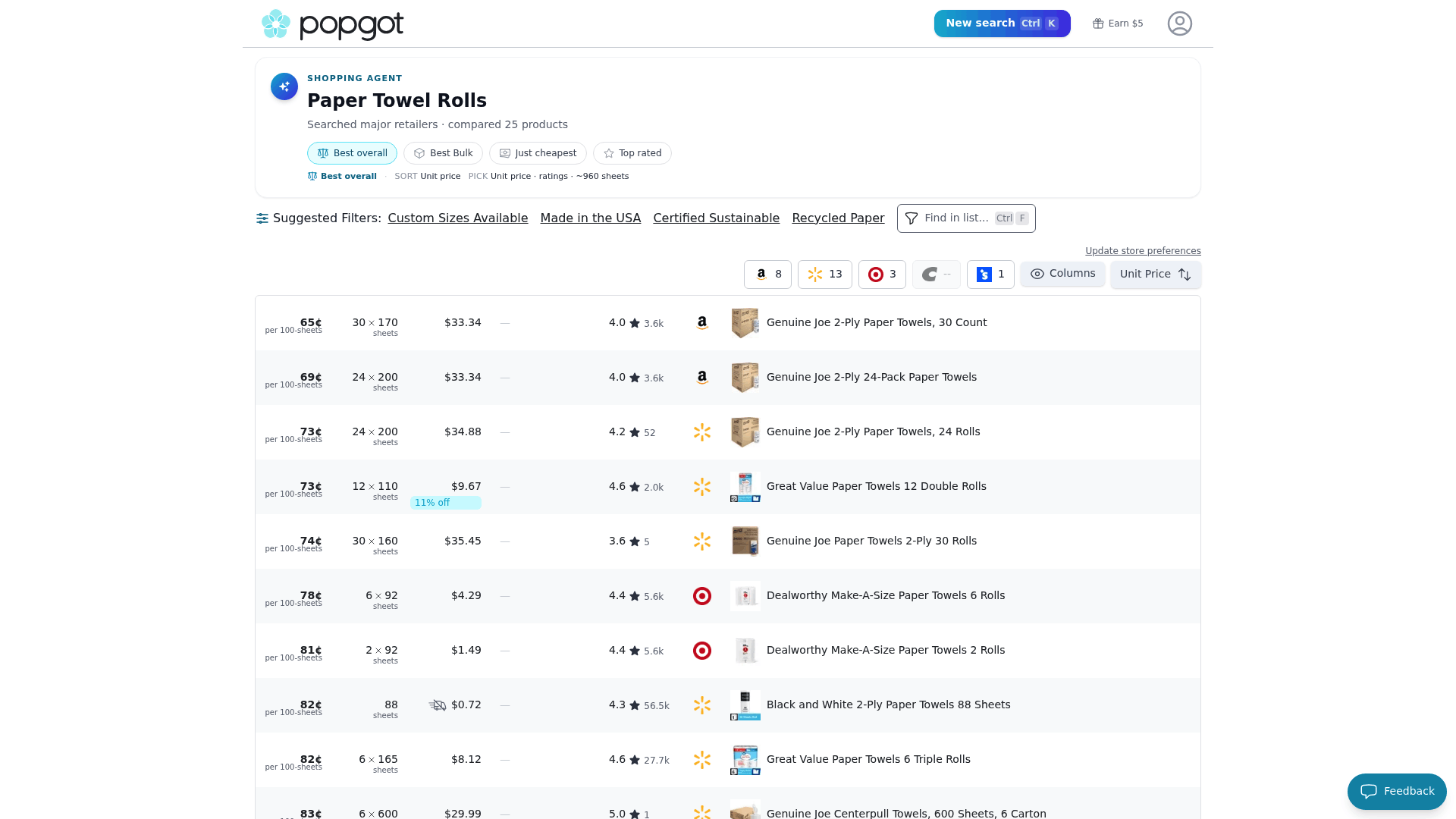
Task: Apply the Custom Sizes Available filter
Action: (x=458, y=218)
